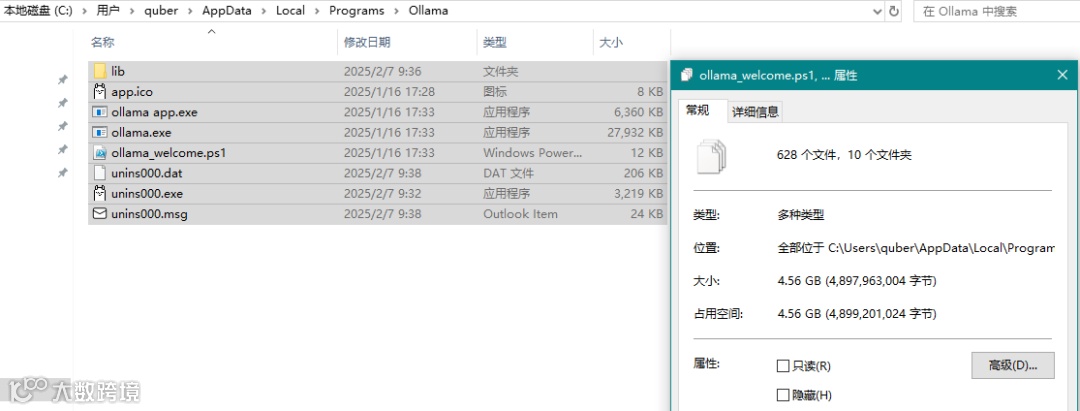This screenshot has width=1080, height=411.
Task: Click the 4.56 GB (4,899,201,024 字节) disk usage value
Action: [x=857, y=314]
